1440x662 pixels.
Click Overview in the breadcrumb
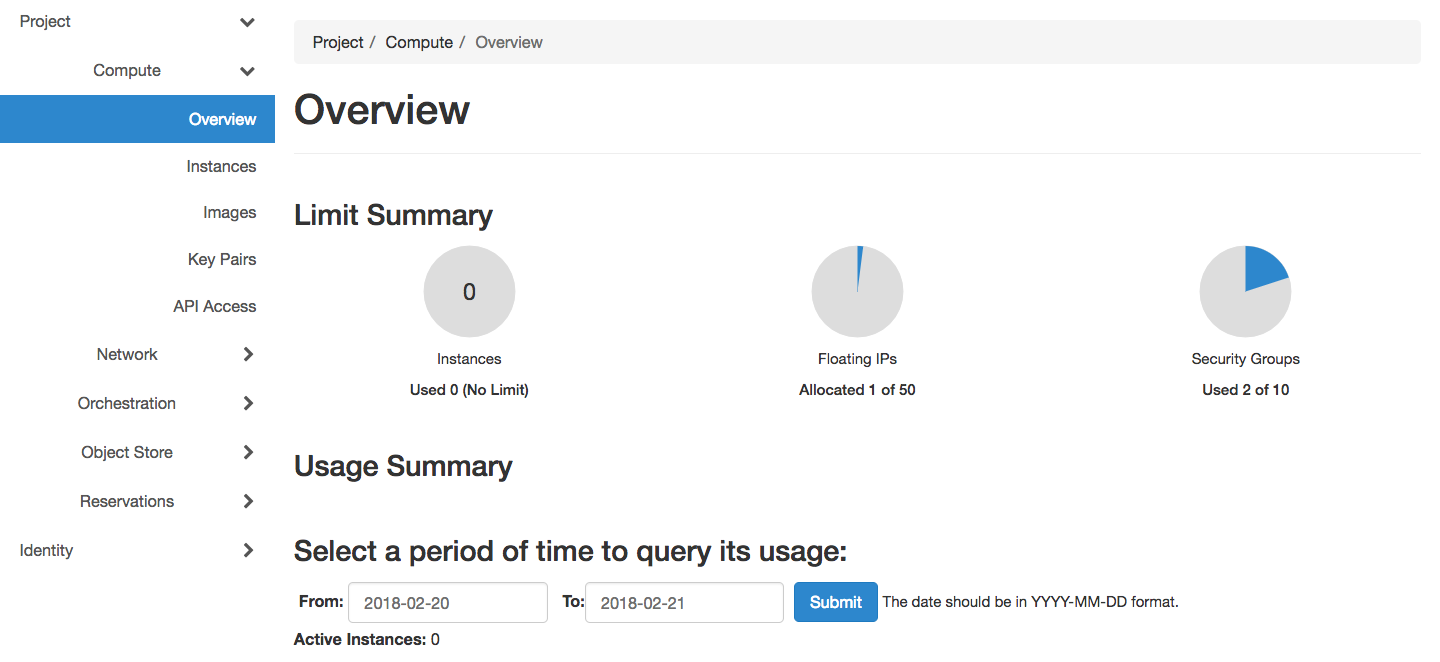pos(509,42)
